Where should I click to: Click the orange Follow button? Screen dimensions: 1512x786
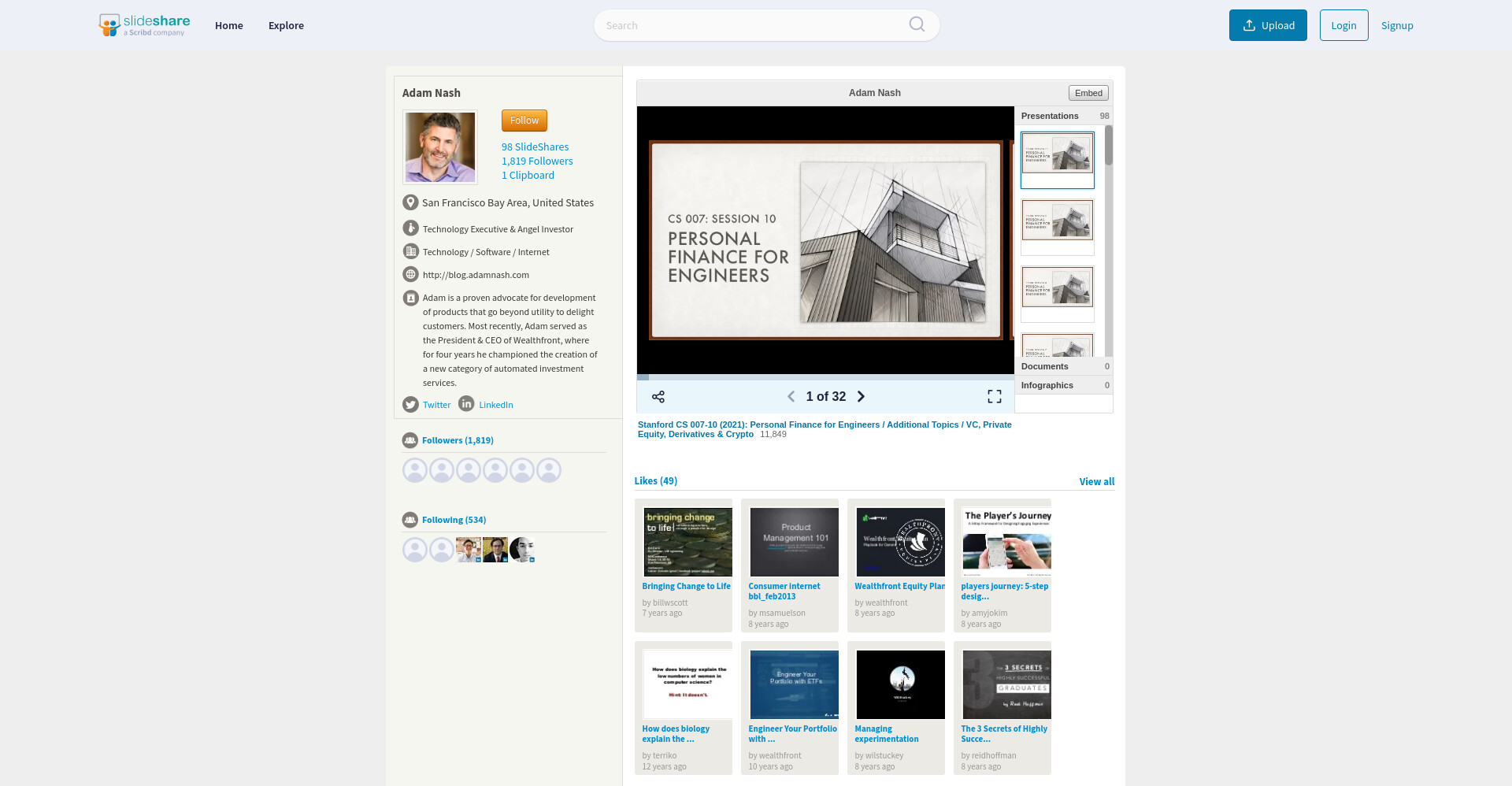[x=524, y=120]
